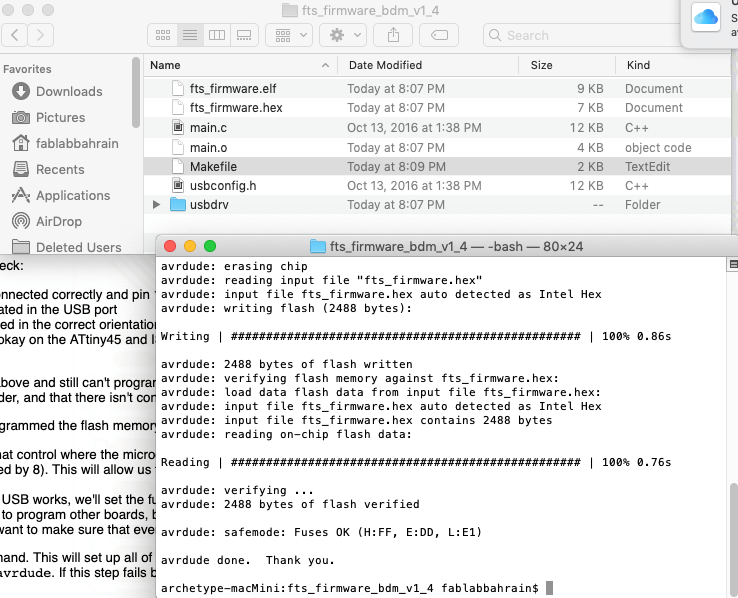This screenshot has width=738, height=598.
Task: Click the Terminal command prompt cursor
Action: click(549, 588)
